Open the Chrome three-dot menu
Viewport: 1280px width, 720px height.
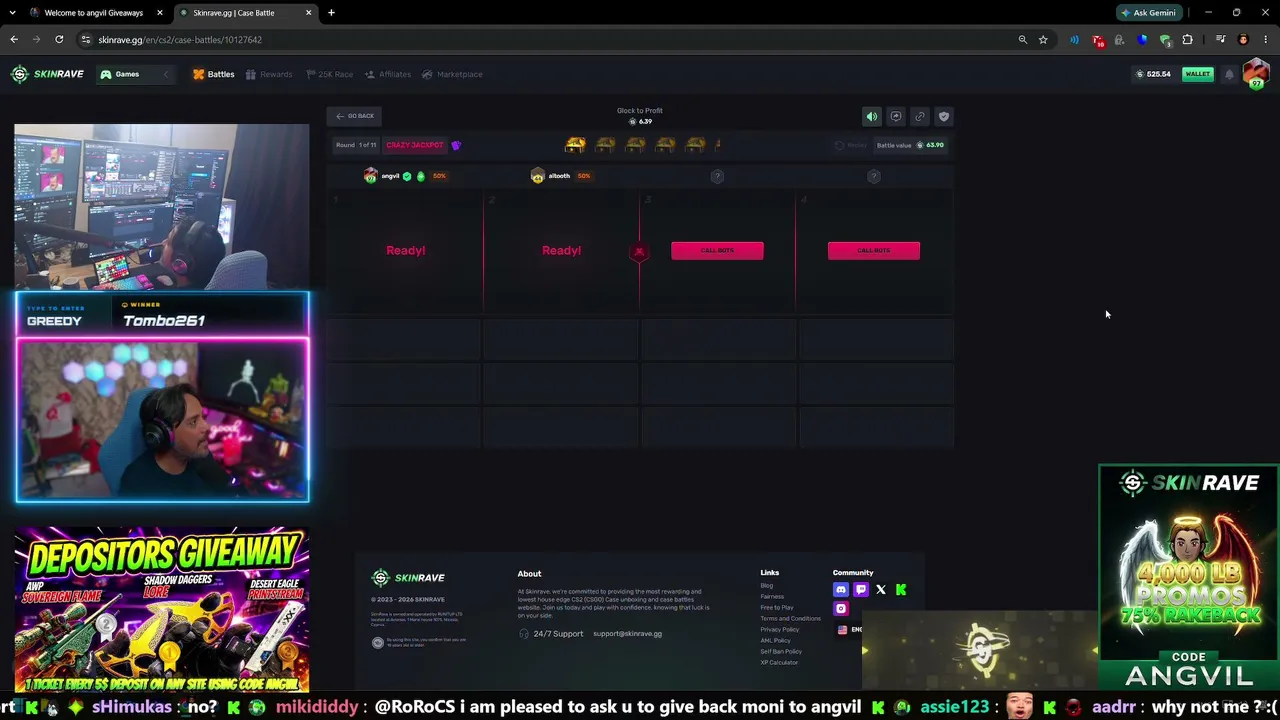tap(1265, 40)
